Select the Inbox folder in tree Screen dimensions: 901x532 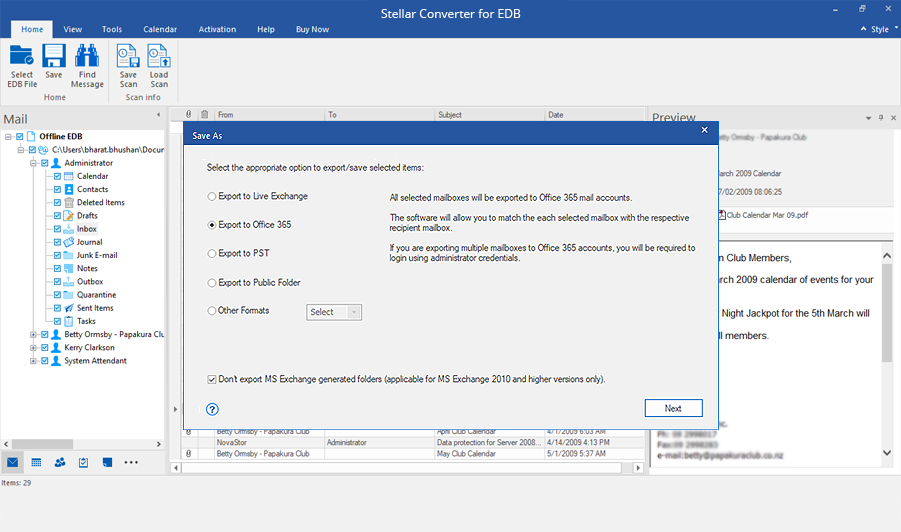tap(87, 229)
